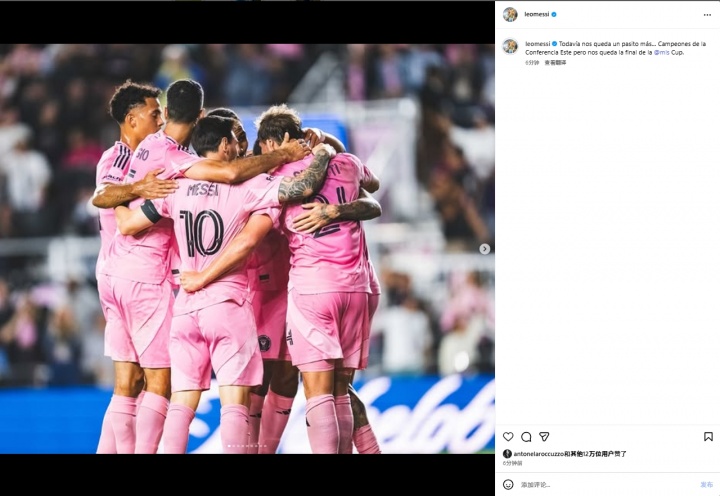The image size is (720, 496).
Task: Like the post with the heart icon
Action: pos(508,436)
